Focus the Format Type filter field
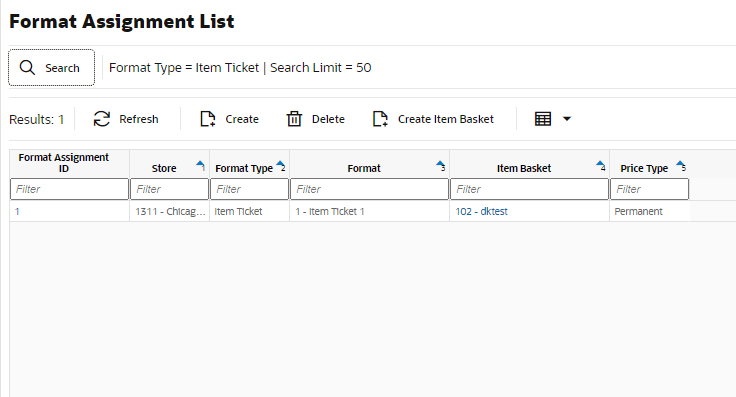 249,189
